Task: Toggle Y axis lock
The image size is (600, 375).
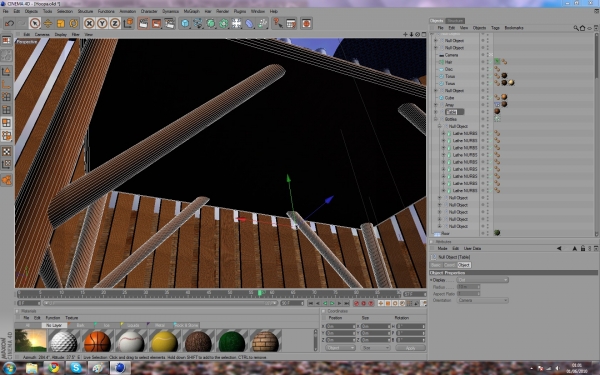Action: pyautogui.click(x=102, y=23)
